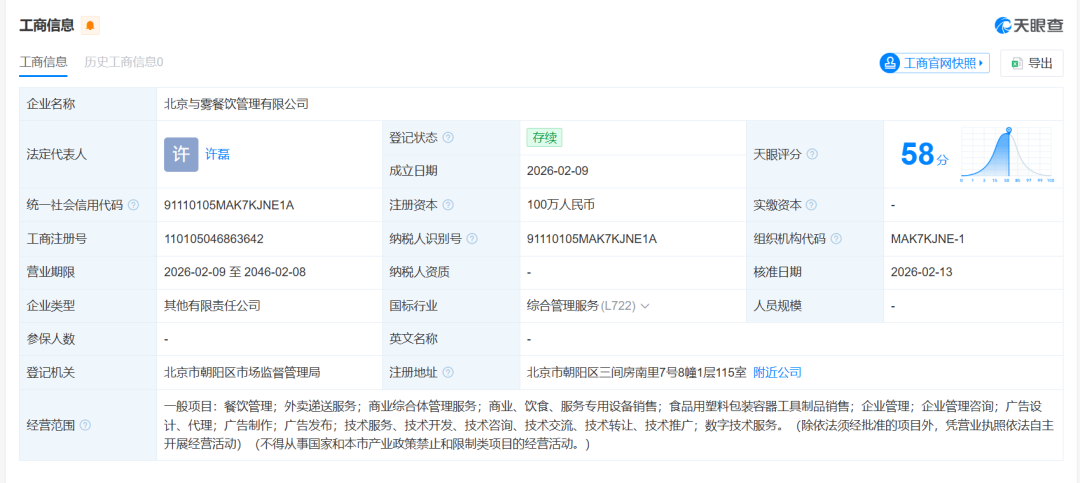Open the 许磊 legal representative link
Screen dimensions: 1080x483
(x=217, y=155)
